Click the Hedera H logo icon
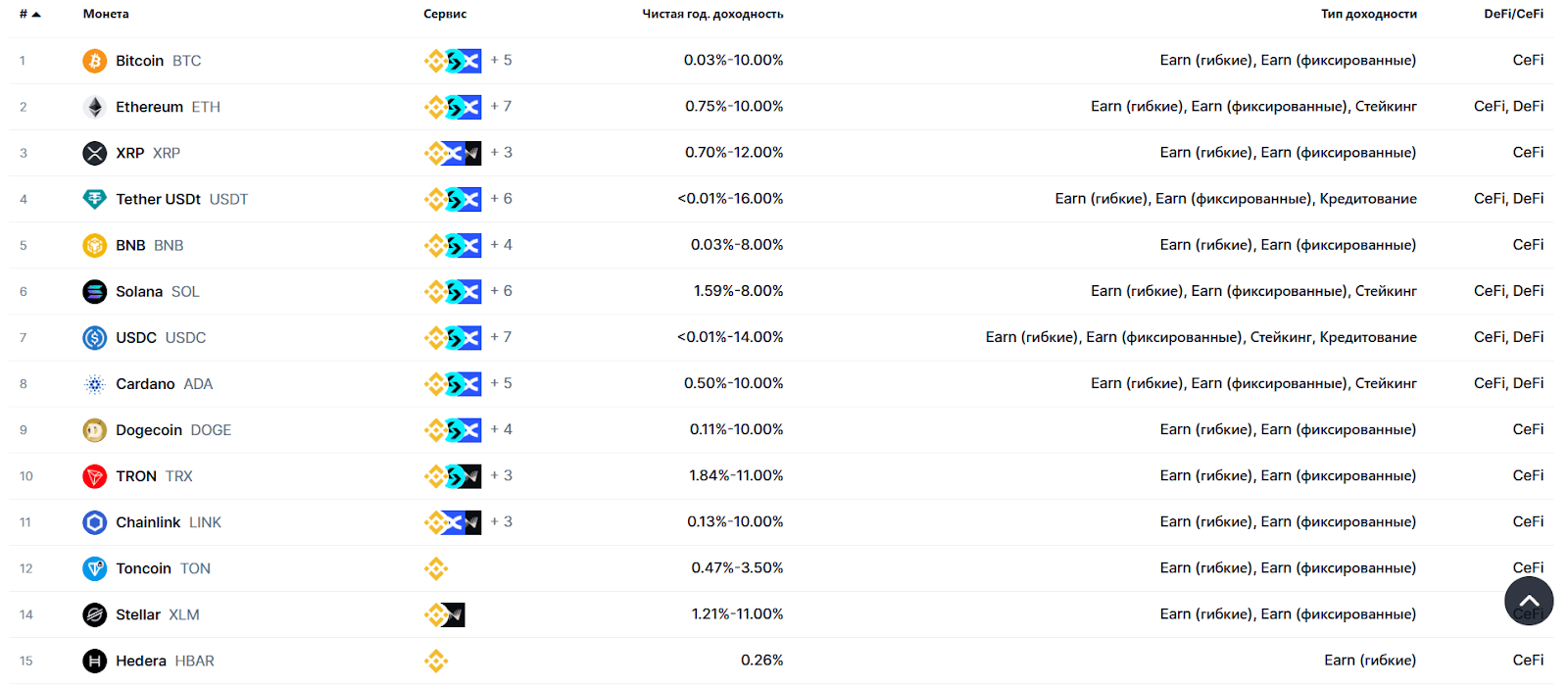Screen dimensions: 1568x685 click(94, 661)
